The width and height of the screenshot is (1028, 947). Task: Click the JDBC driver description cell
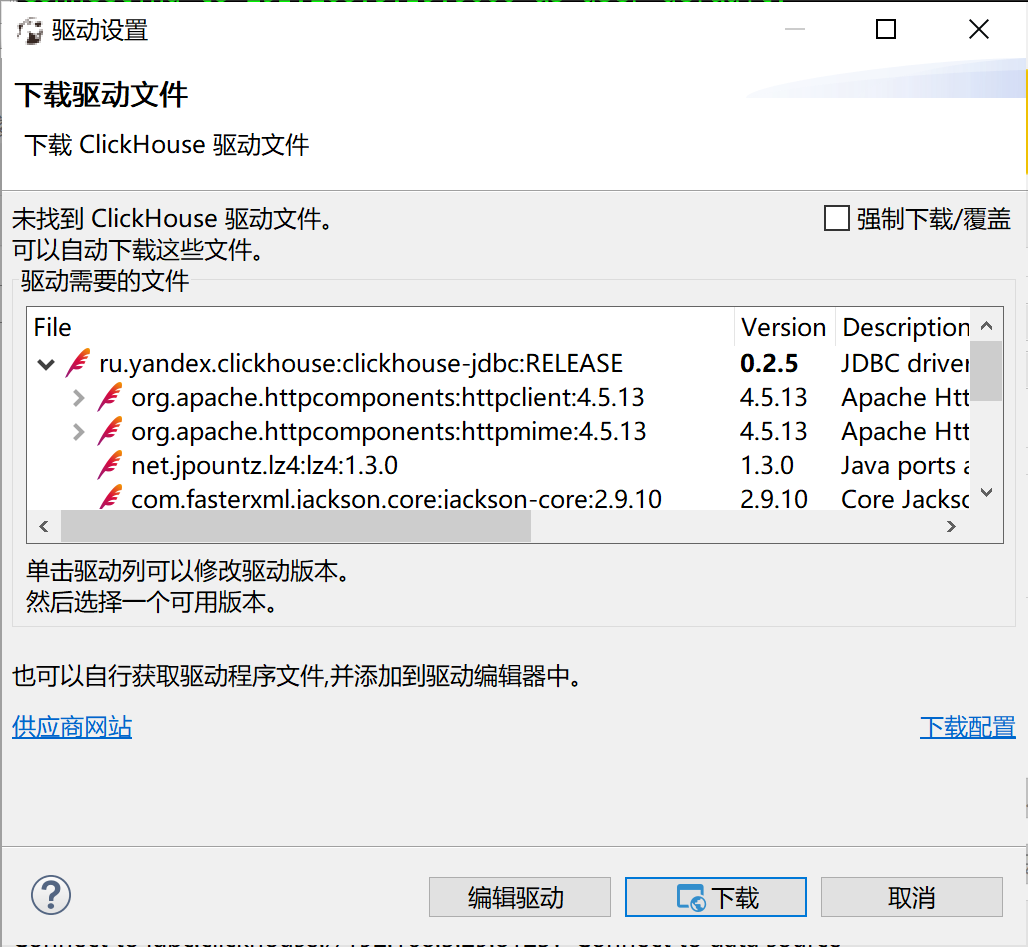(x=905, y=363)
